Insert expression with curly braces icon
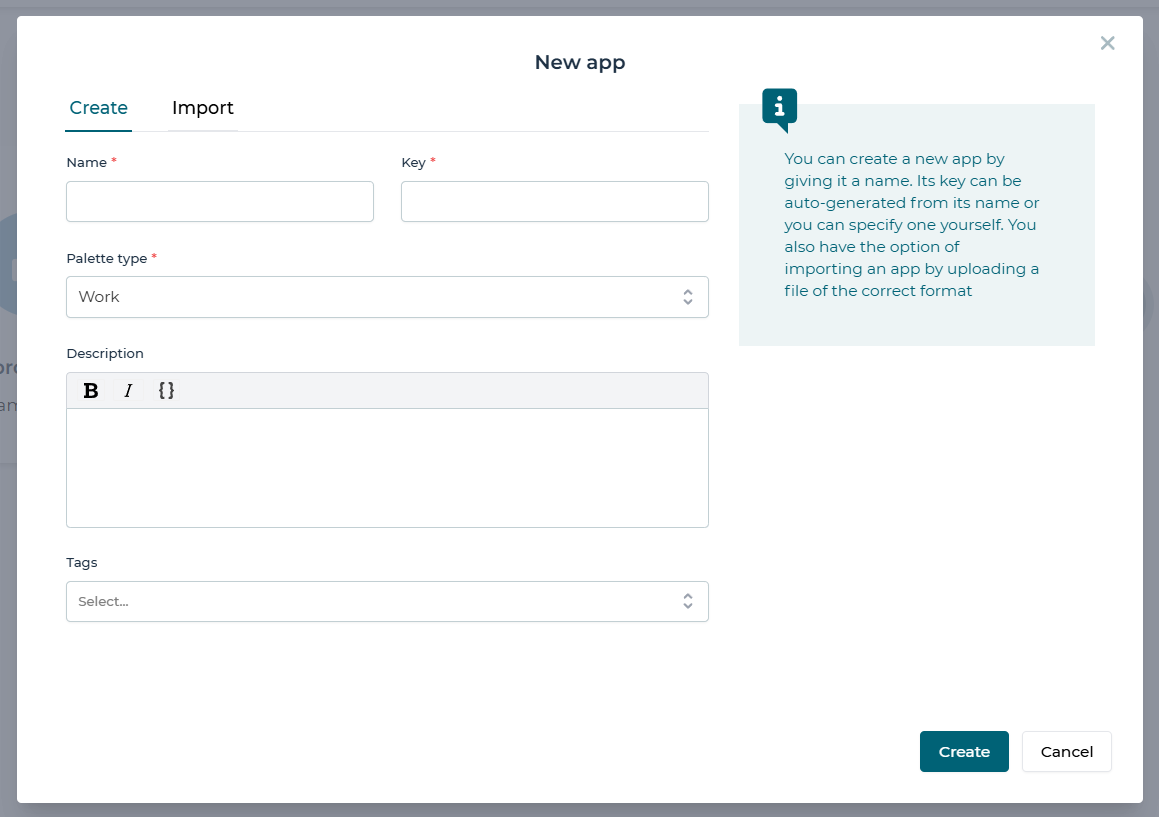 pyautogui.click(x=166, y=391)
